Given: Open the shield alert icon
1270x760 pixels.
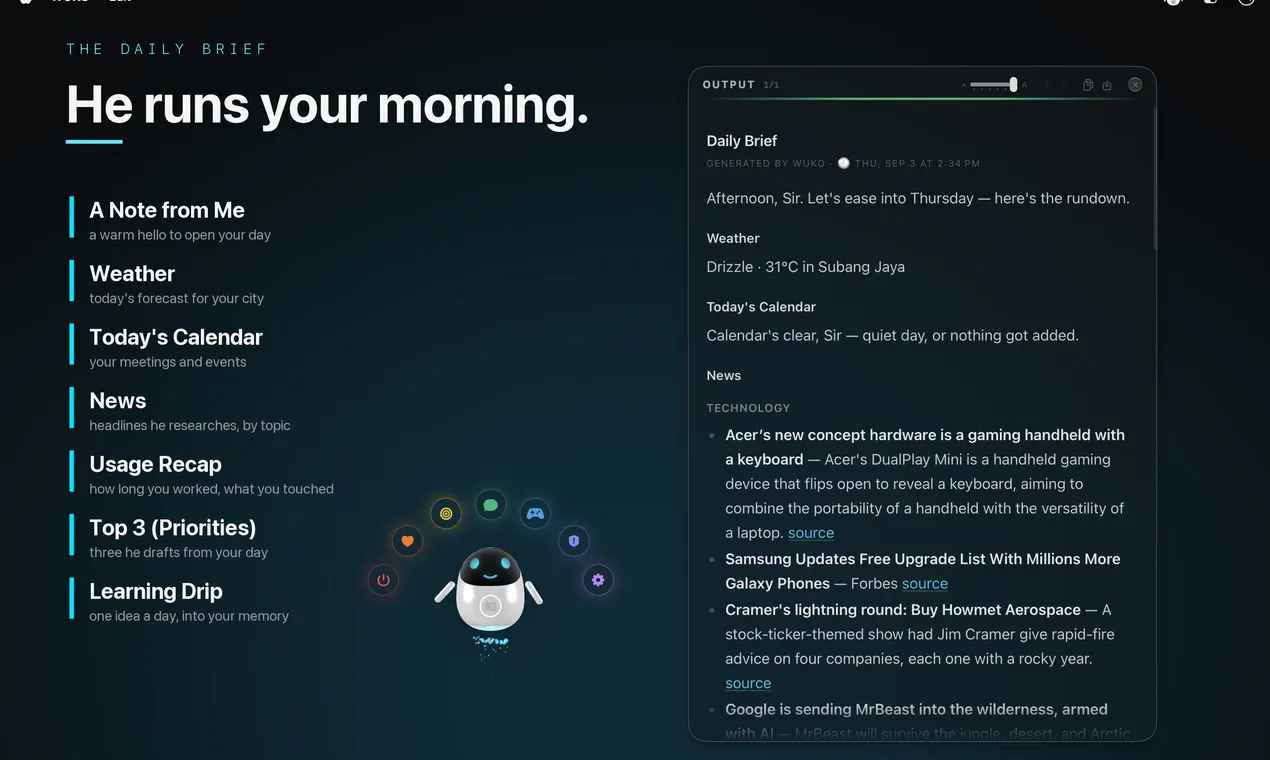Looking at the screenshot, I should click(x=574, y=541).
